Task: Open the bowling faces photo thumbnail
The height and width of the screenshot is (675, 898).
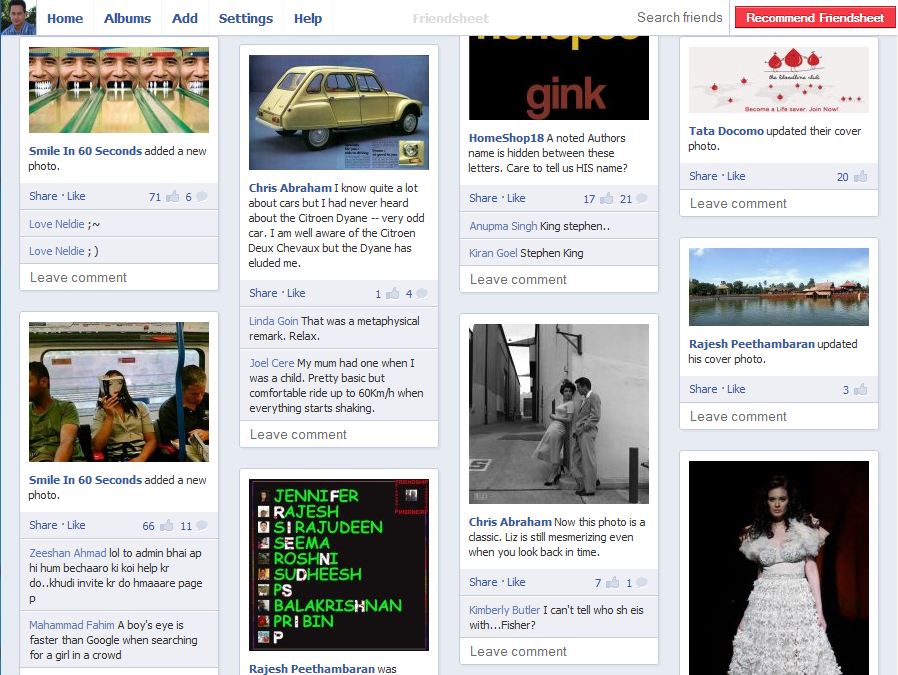Action: click(119, 90)
